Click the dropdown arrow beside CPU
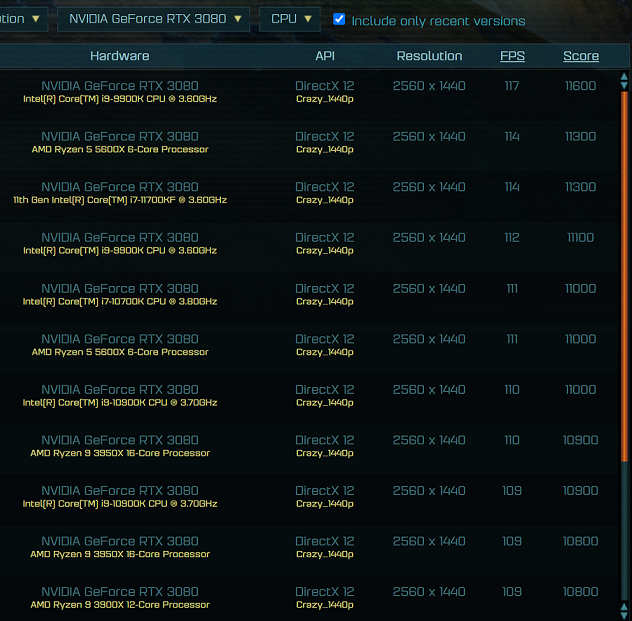The width and height of the screenshot is (632, 621). pyautogui.click(x=308, y=19)
